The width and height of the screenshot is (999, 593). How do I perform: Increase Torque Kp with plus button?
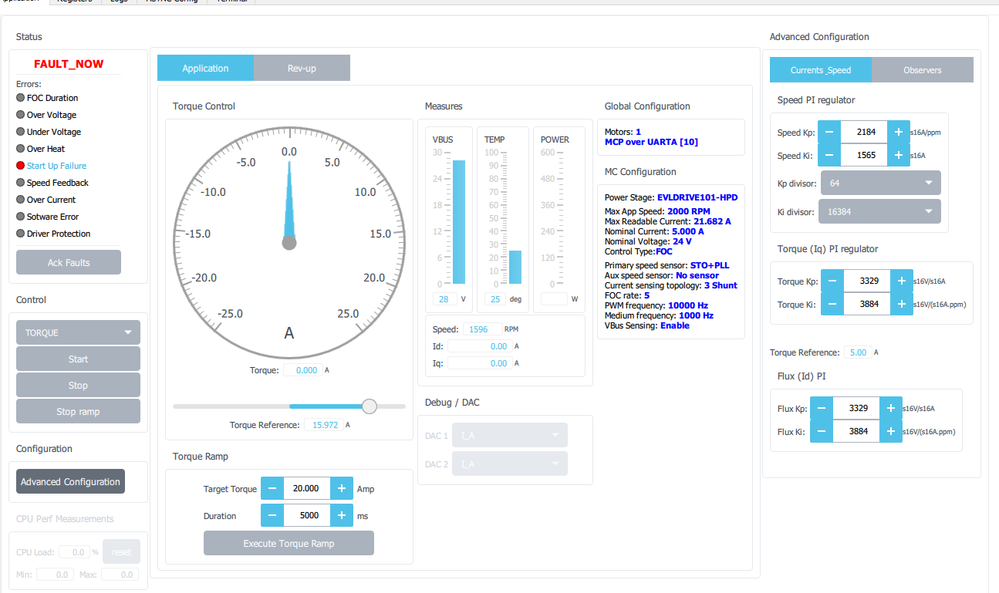tap(902, 281)
